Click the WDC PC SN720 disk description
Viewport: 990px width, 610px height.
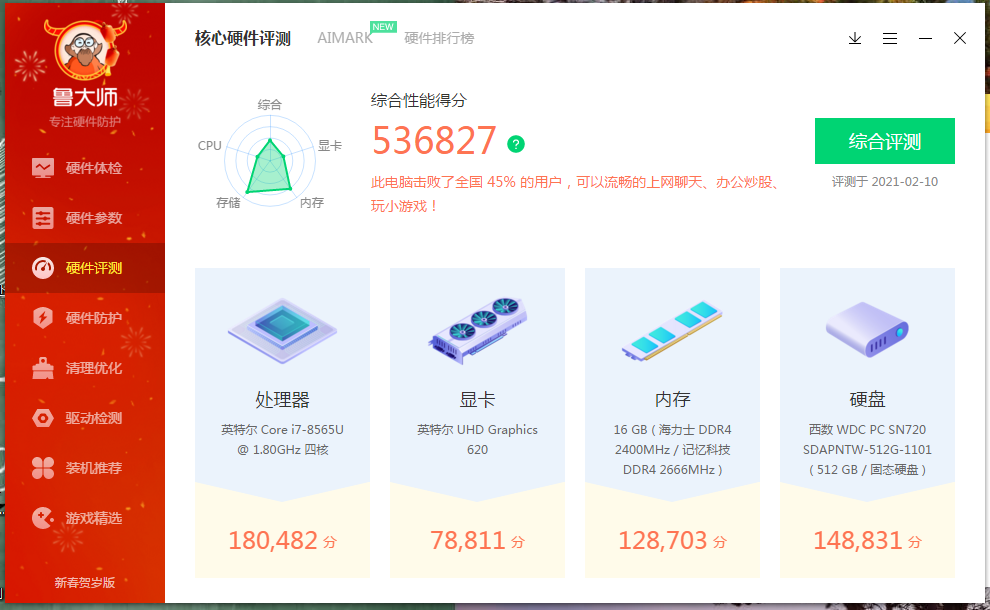[x=867, y=450]
